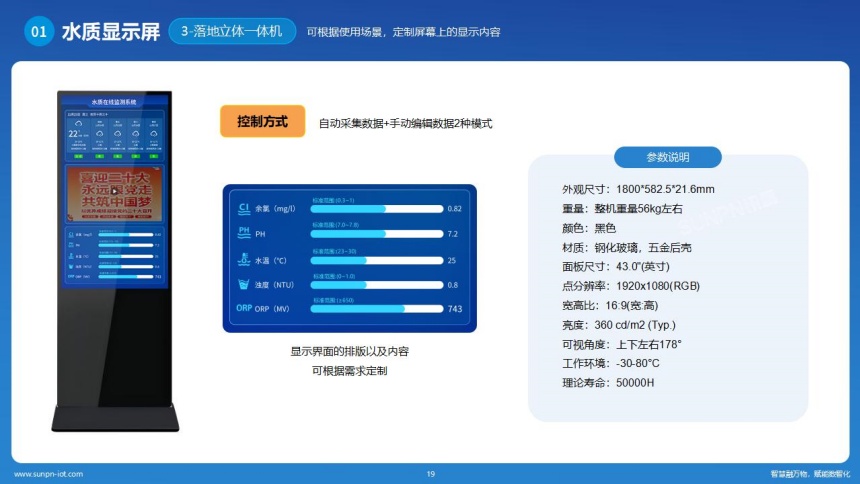The image size is (860, 484).
Task: Click the 宽高比 16:9 line
Action: (x=610, y=306)
